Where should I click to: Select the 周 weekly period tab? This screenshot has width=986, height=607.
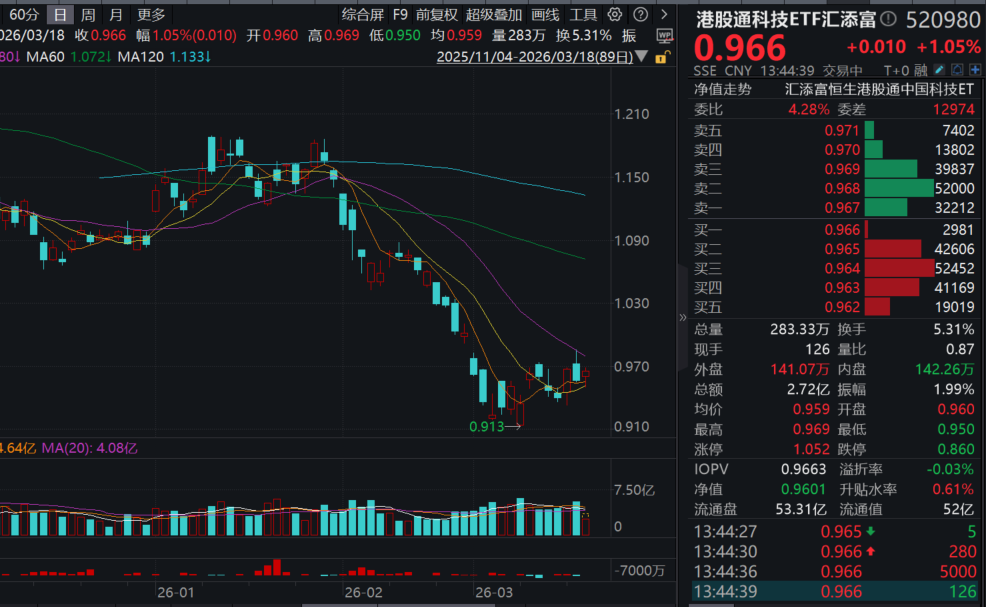tap(89, 15)
